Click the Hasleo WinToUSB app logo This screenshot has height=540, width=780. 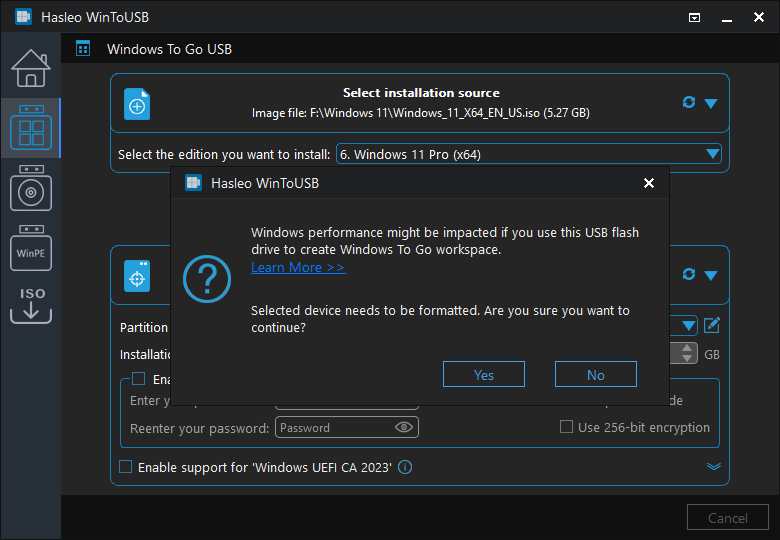(23, 16)
